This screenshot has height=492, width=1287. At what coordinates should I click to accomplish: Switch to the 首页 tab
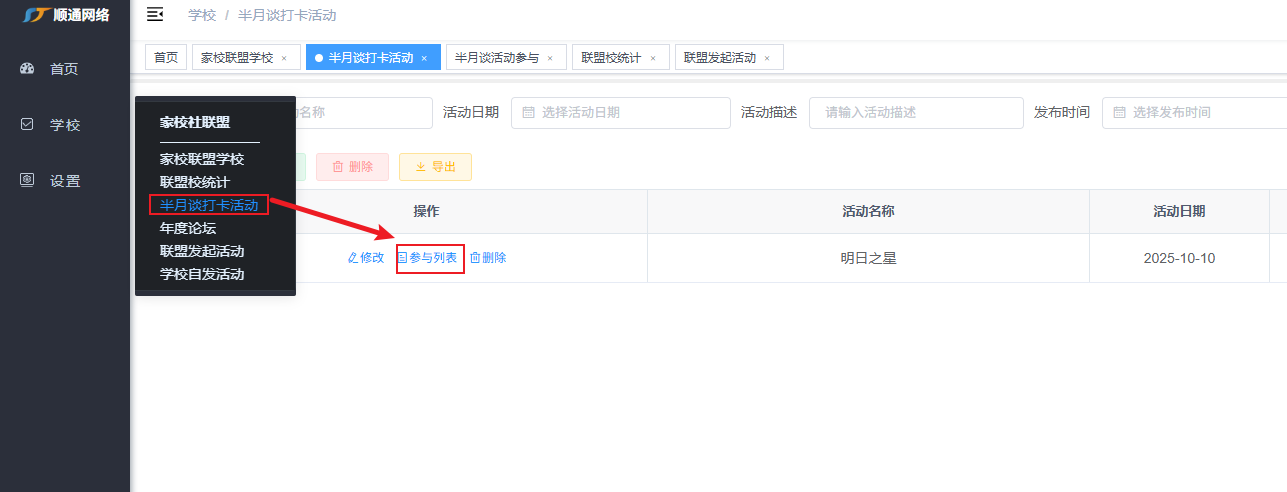pos(166,58)
